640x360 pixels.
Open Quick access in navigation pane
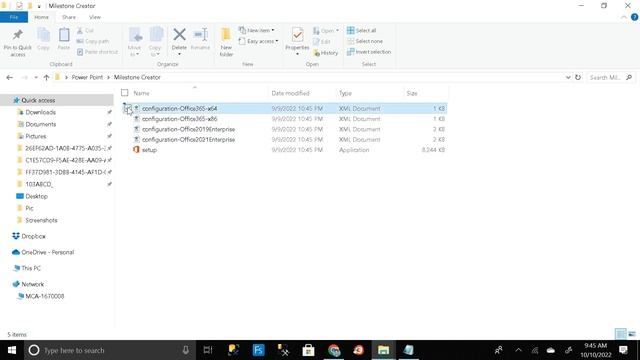tap(38, 100)
